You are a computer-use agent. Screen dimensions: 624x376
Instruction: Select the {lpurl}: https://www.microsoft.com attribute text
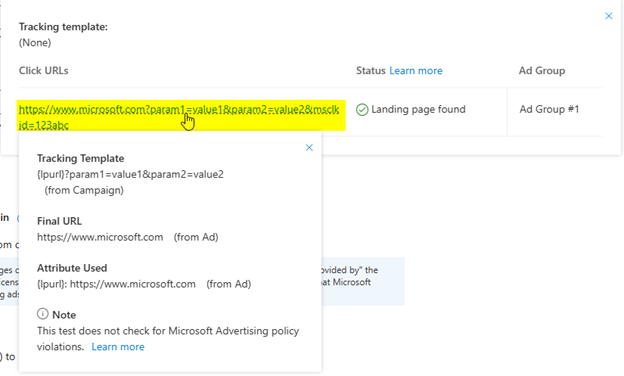point(116,284)
